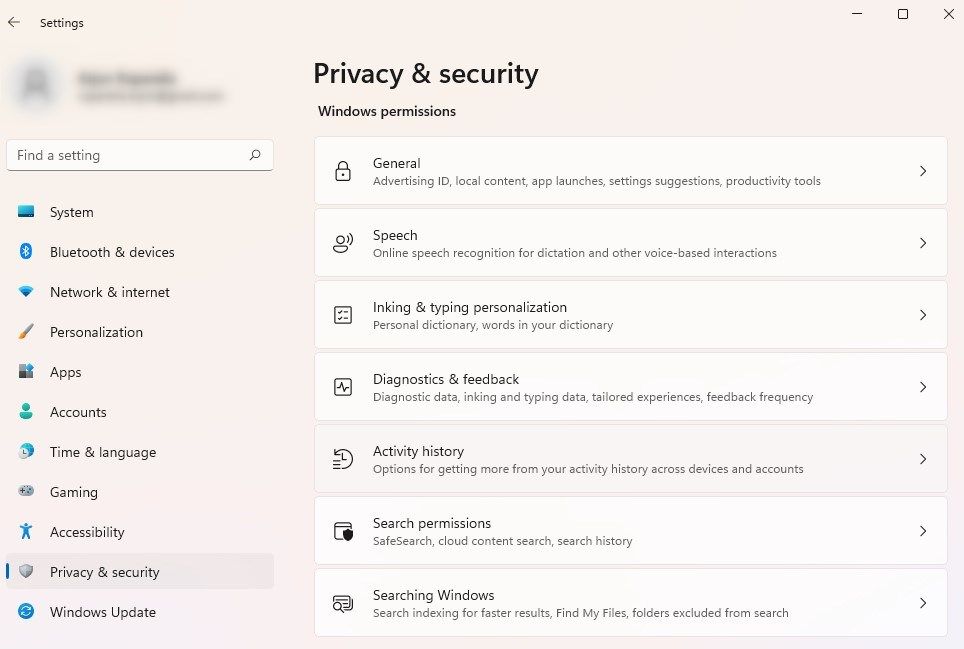The width and height of the screenshot is (964, 649).
Task: Expand the General settings chevron
Action: pos(922,171)
